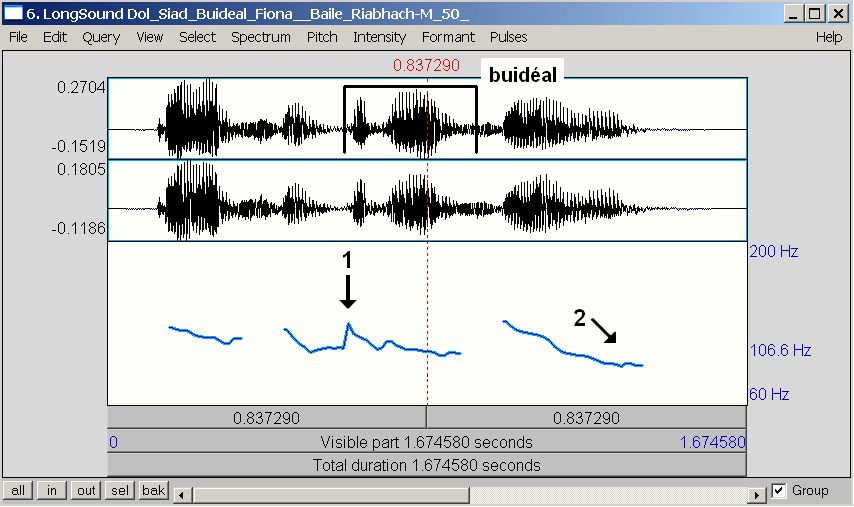Click the horizontal scrollbar right arrow
Viewport: 854px width, 507px height.
pyautogui.click(x=759, y=495)
